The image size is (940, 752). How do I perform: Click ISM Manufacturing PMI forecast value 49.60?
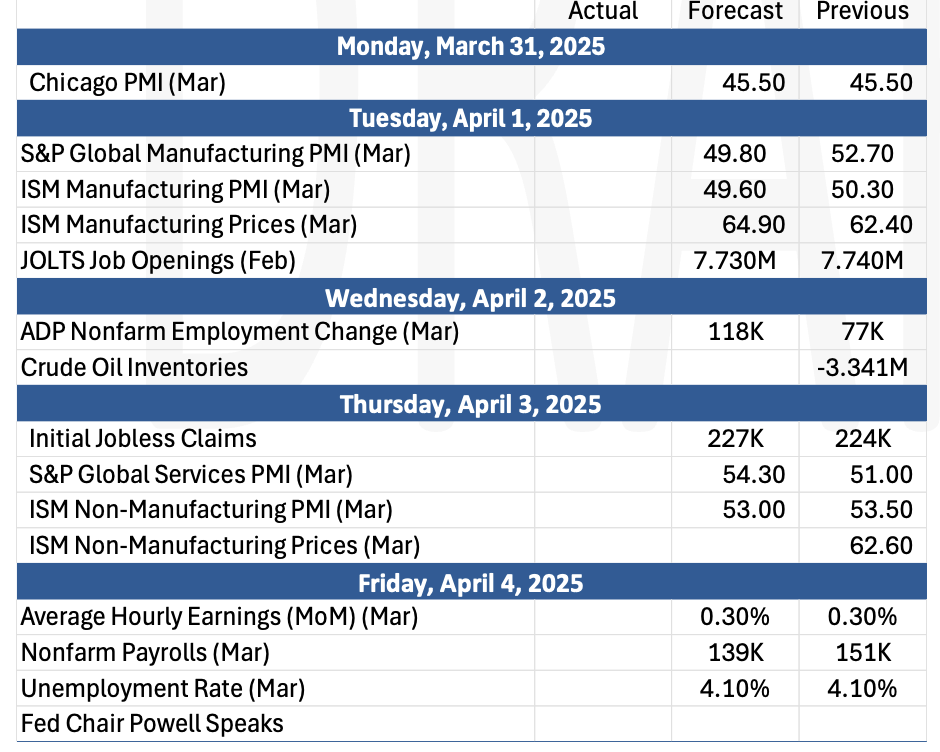[x=734, y=189]
